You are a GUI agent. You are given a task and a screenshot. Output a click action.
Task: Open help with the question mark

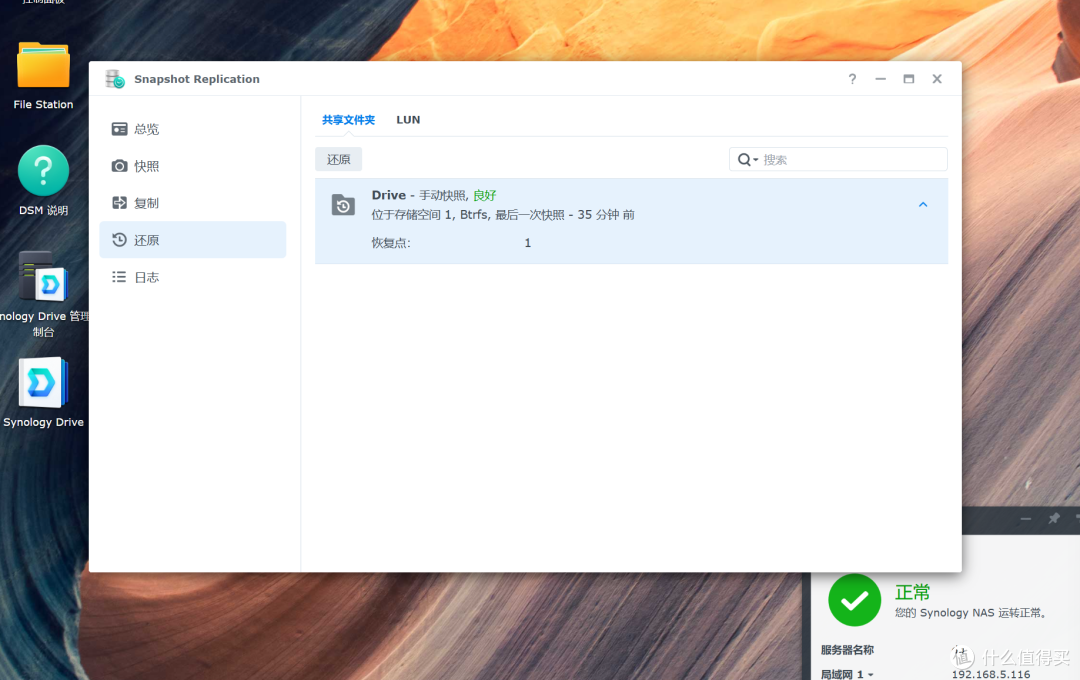(x=852, y=79)
